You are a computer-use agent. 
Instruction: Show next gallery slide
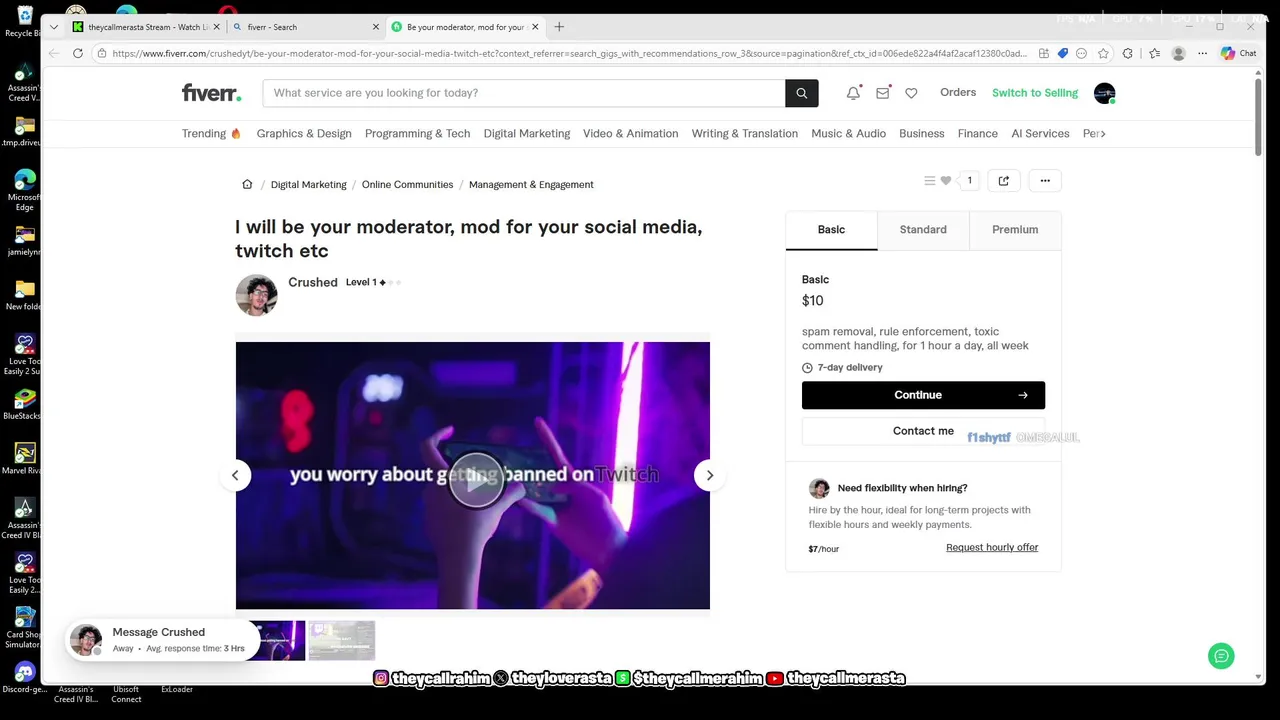click(x=710, y=475)
